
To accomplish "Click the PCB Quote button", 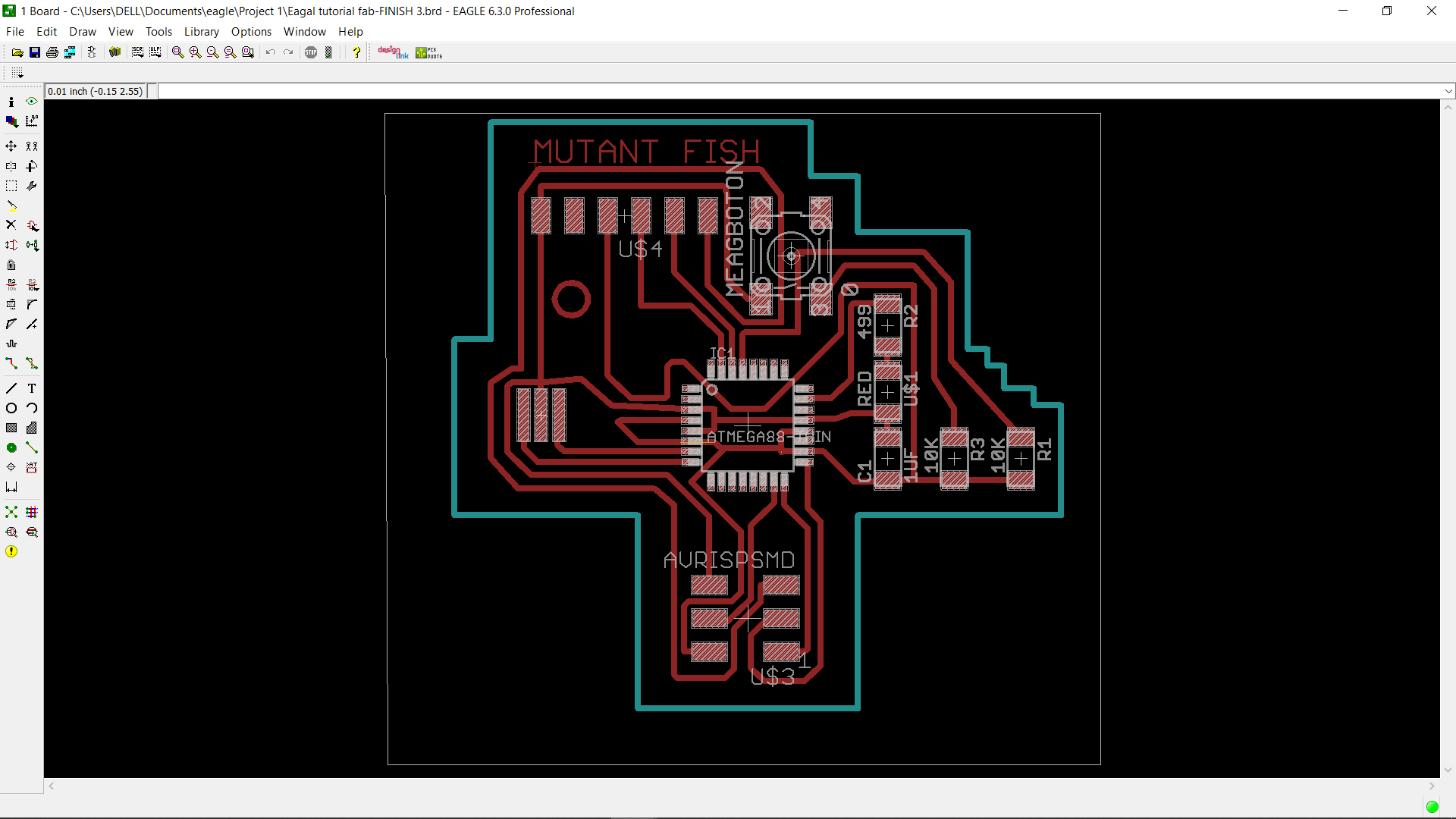I will (428, 52).
